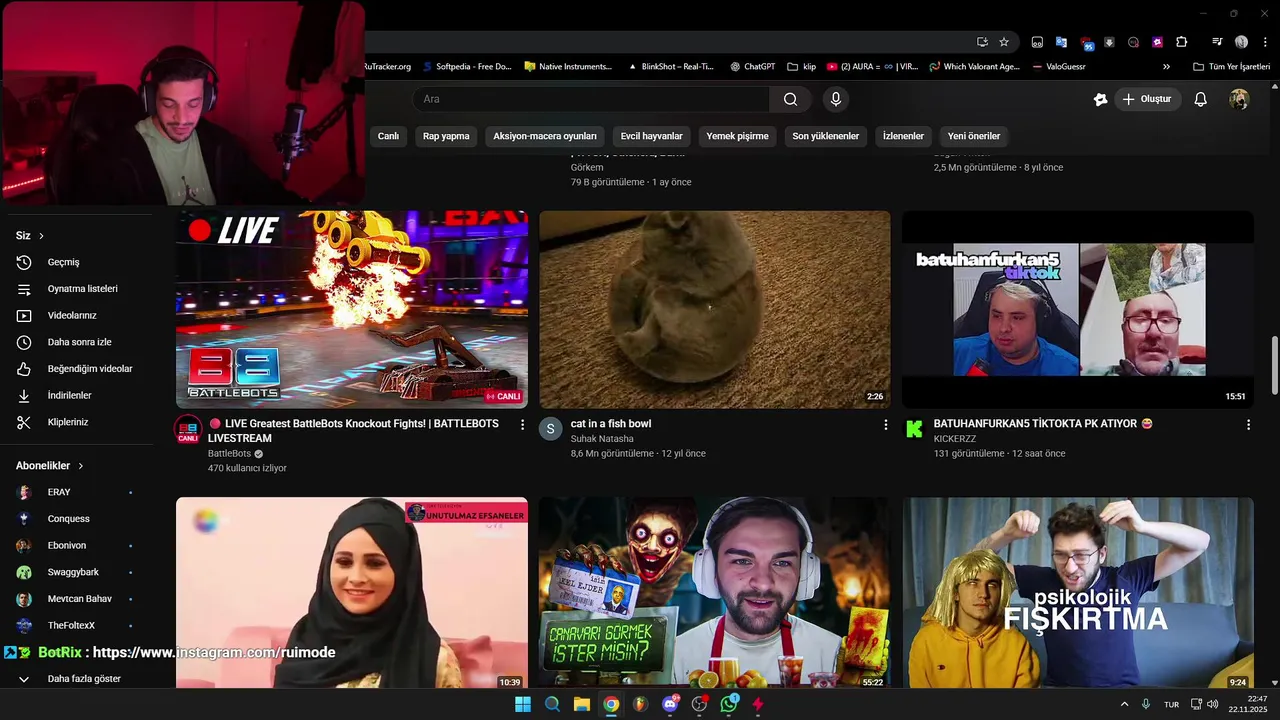
Task: Open the Windows Start menu
Action: (522, 704)
